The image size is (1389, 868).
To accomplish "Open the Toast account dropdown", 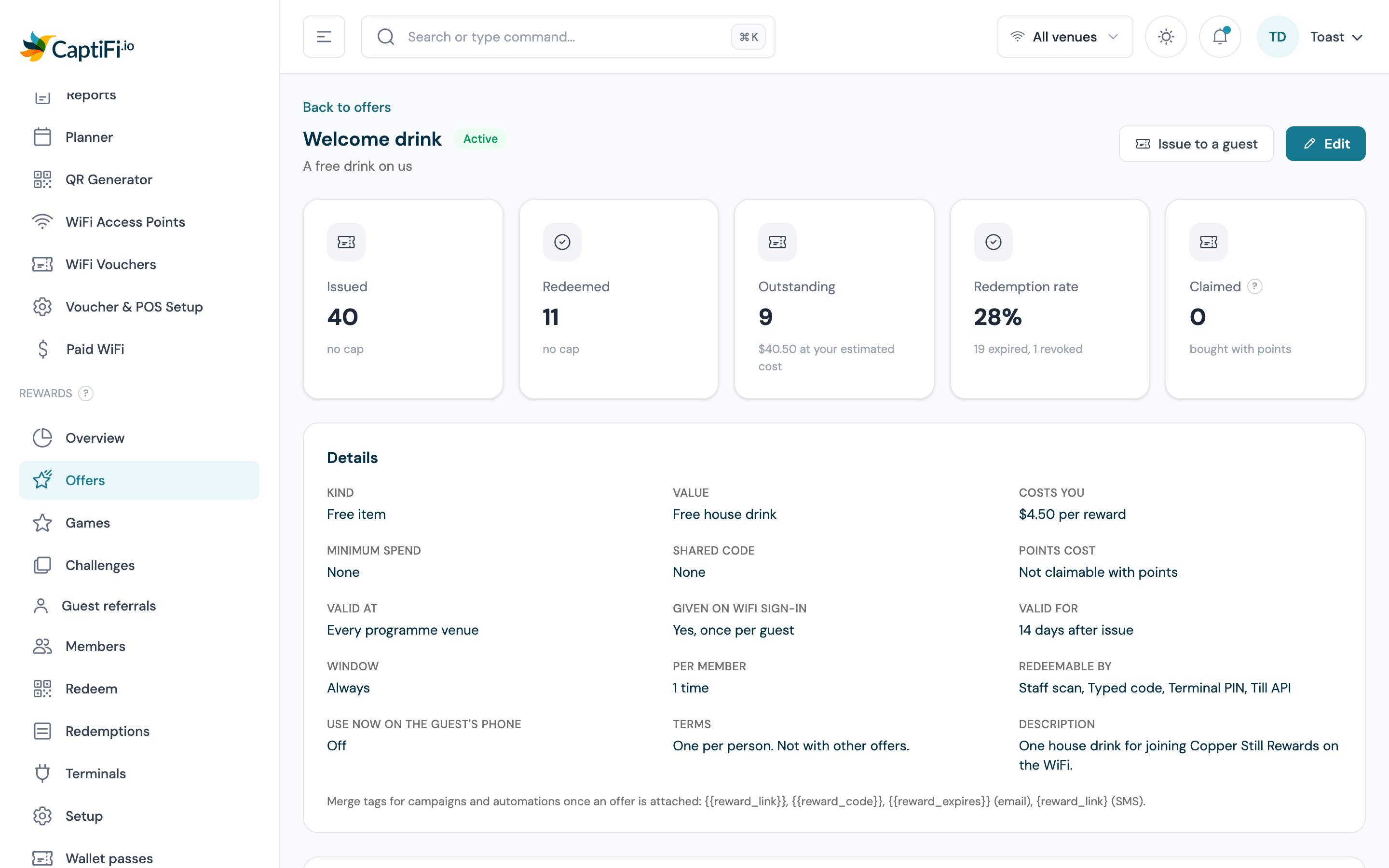I will (1336, 37).
